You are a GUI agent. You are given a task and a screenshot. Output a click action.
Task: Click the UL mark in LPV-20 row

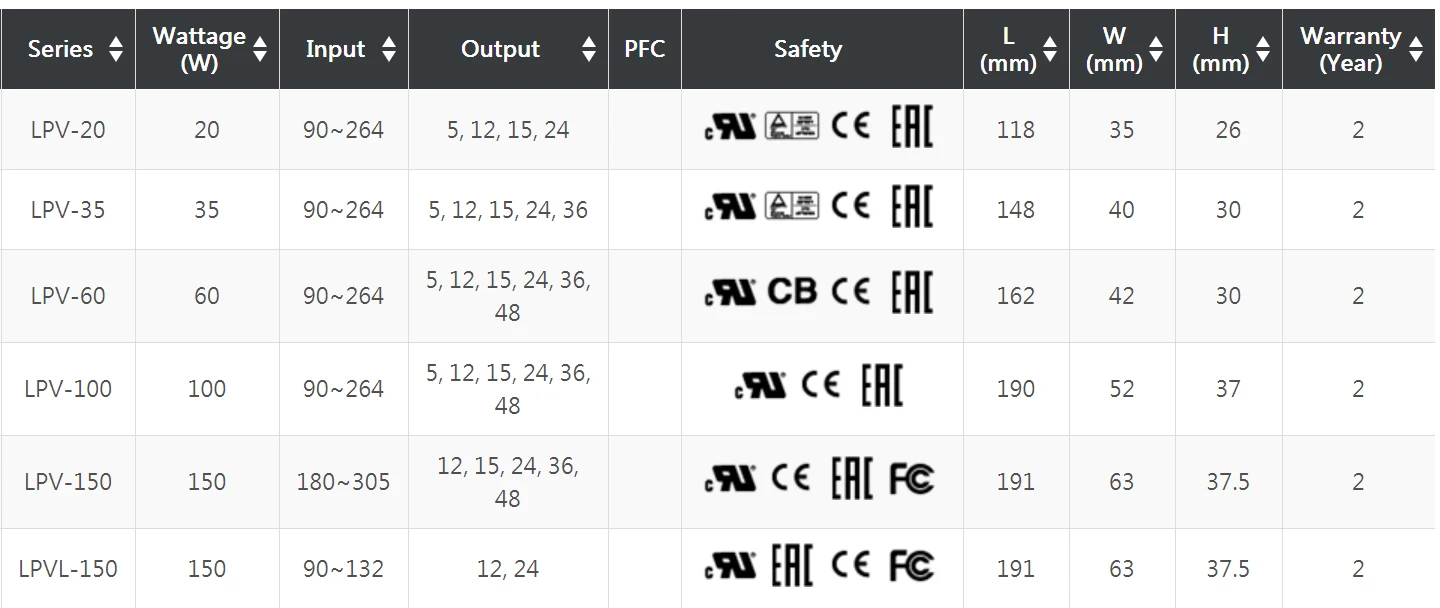click(x=731, y=127)
